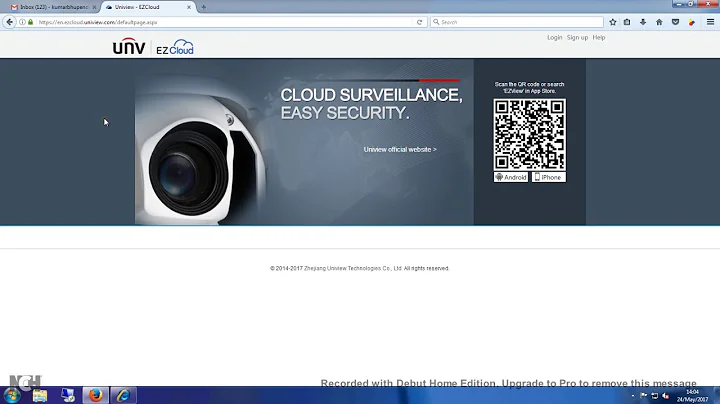Click the browser back arrow button
This screenshot has height=404, width=720.
click(x=9, y=22)
